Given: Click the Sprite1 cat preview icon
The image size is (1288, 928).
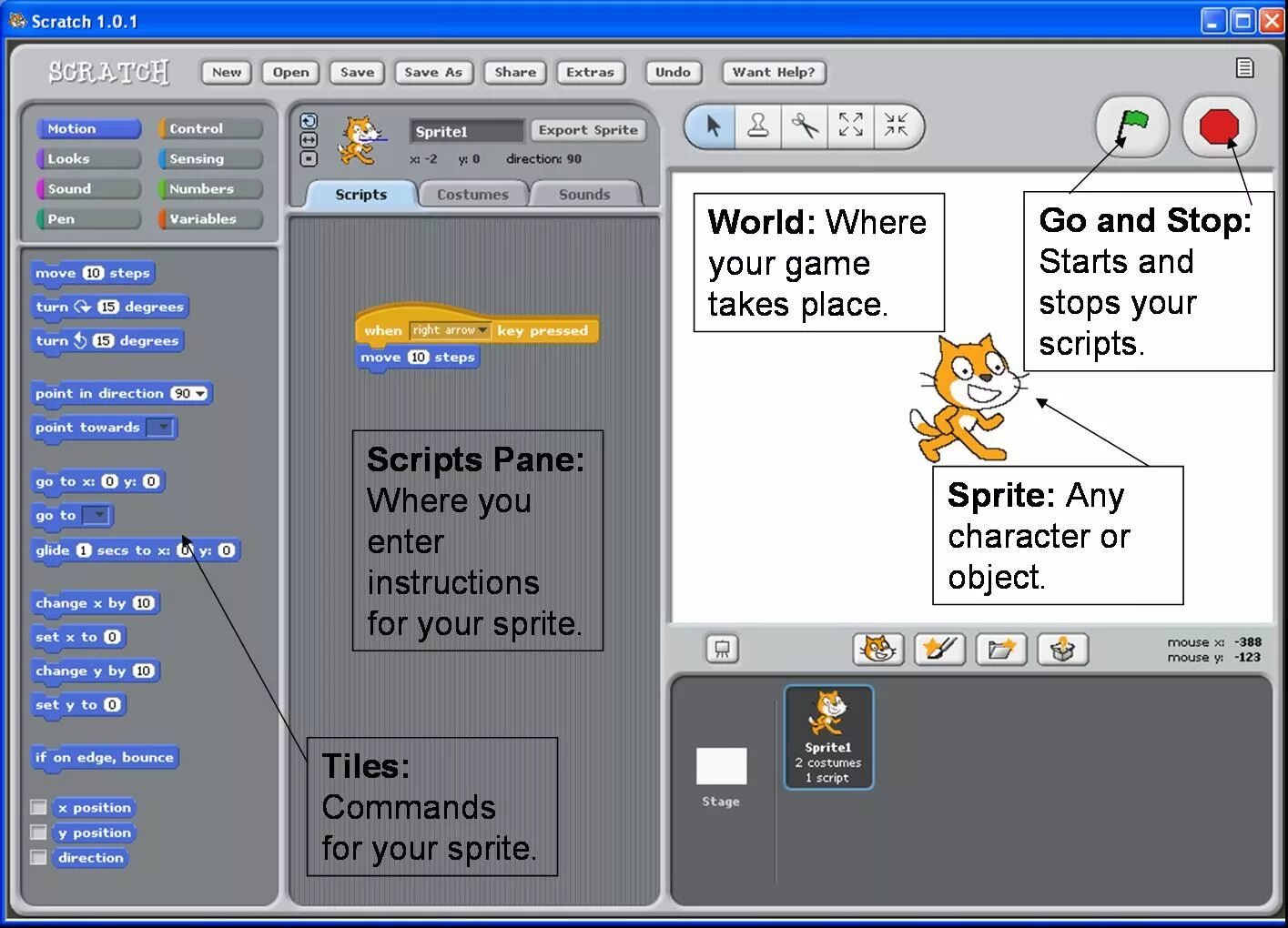Looking at the screenshot, I should (360, 140).
